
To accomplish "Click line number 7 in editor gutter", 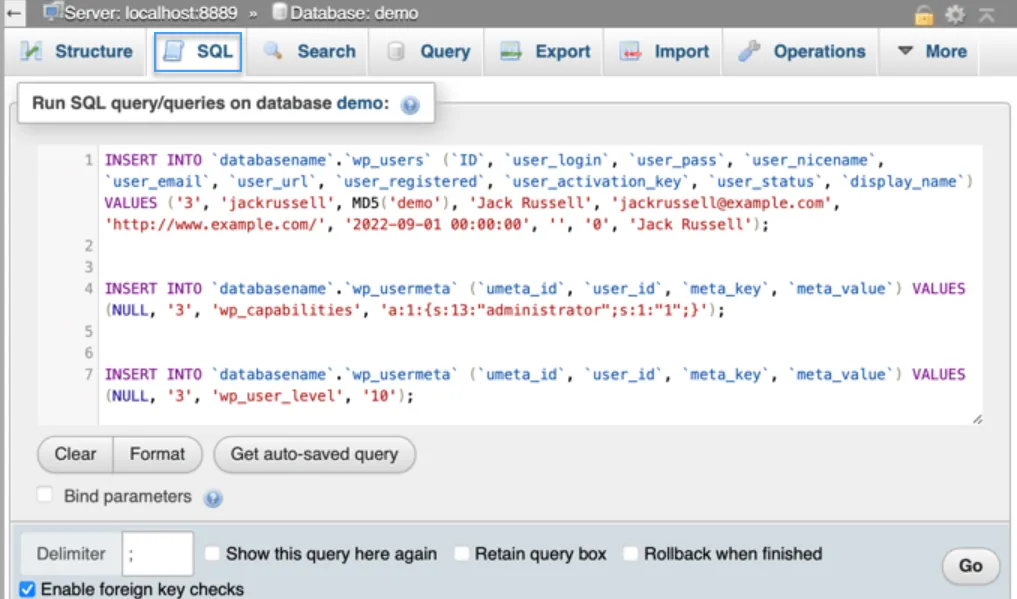I will (x=88, y=374).
